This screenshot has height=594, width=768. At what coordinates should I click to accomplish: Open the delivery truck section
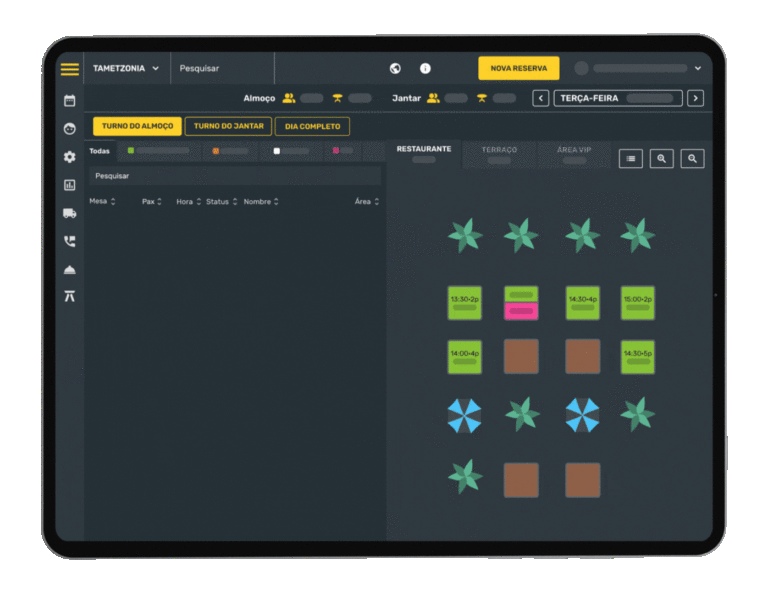click(x=69, y=213)
